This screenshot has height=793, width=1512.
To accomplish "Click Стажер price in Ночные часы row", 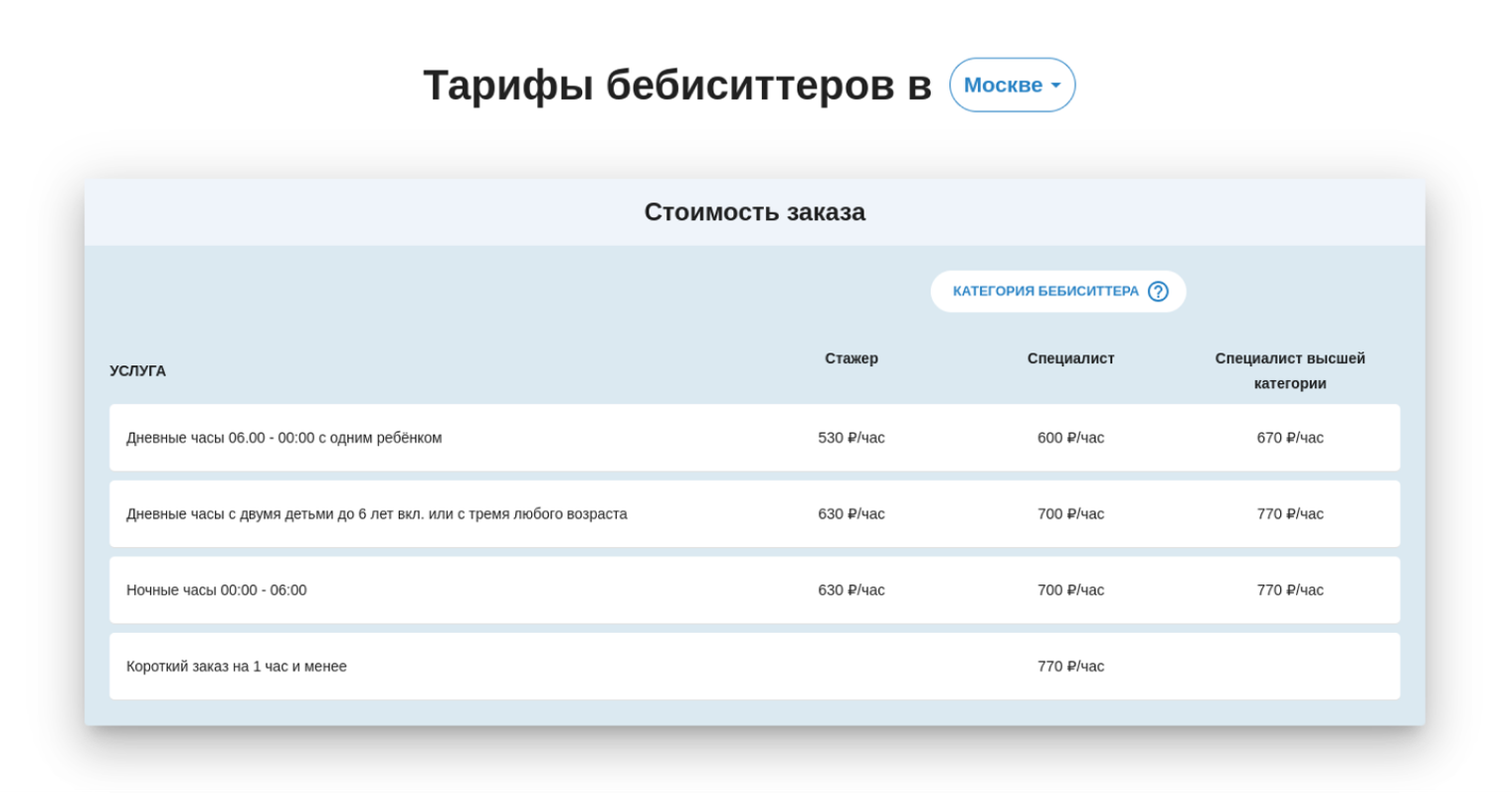I will (x=851, y=590).
